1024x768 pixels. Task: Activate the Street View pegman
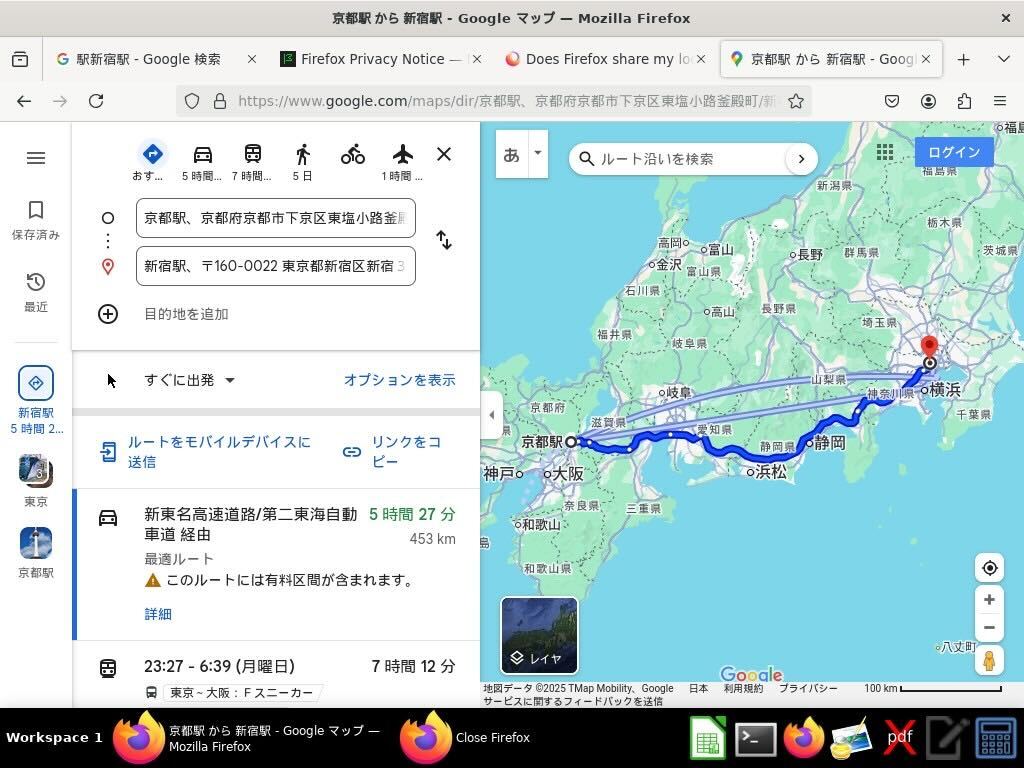click(x=989, y=661)
